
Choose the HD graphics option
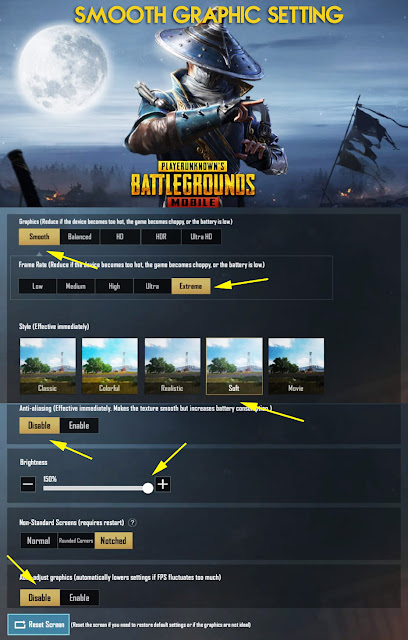(120, 236)
